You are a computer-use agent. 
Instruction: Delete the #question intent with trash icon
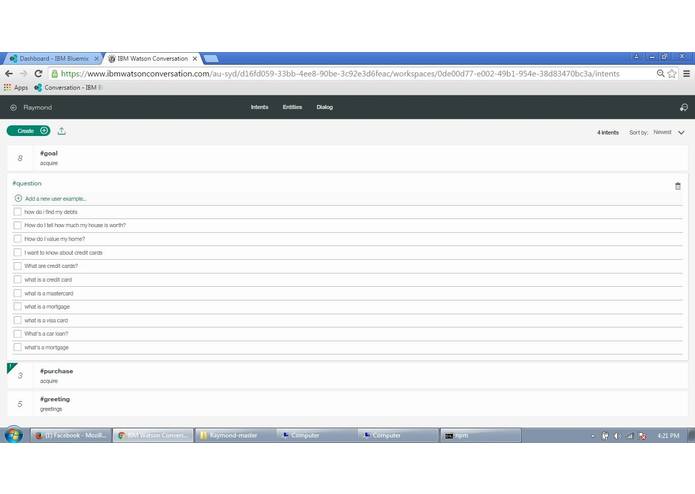[678, 186]
